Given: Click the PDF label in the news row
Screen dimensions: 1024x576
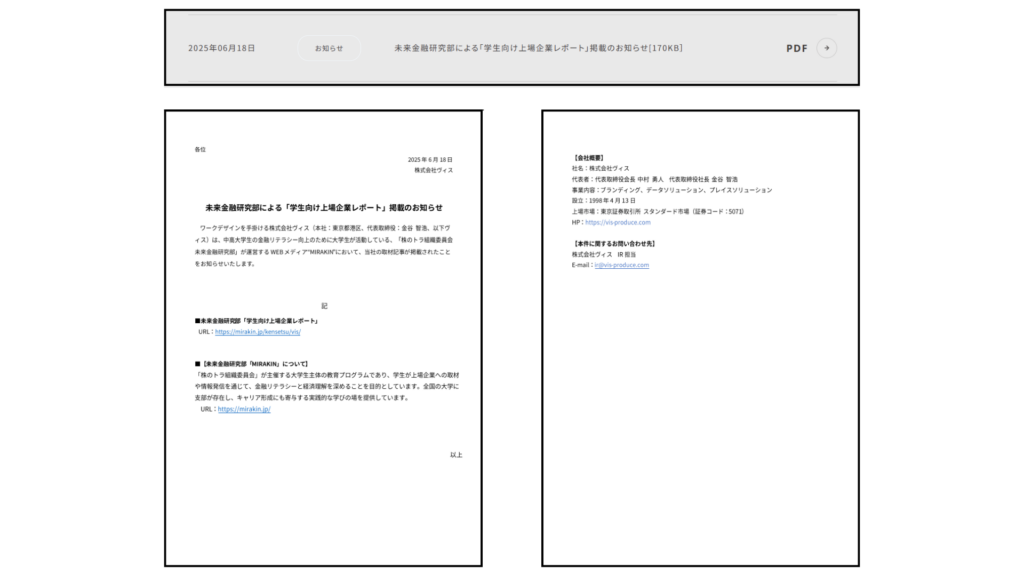Looking at the screenshot, I should (x=796, y=48).
